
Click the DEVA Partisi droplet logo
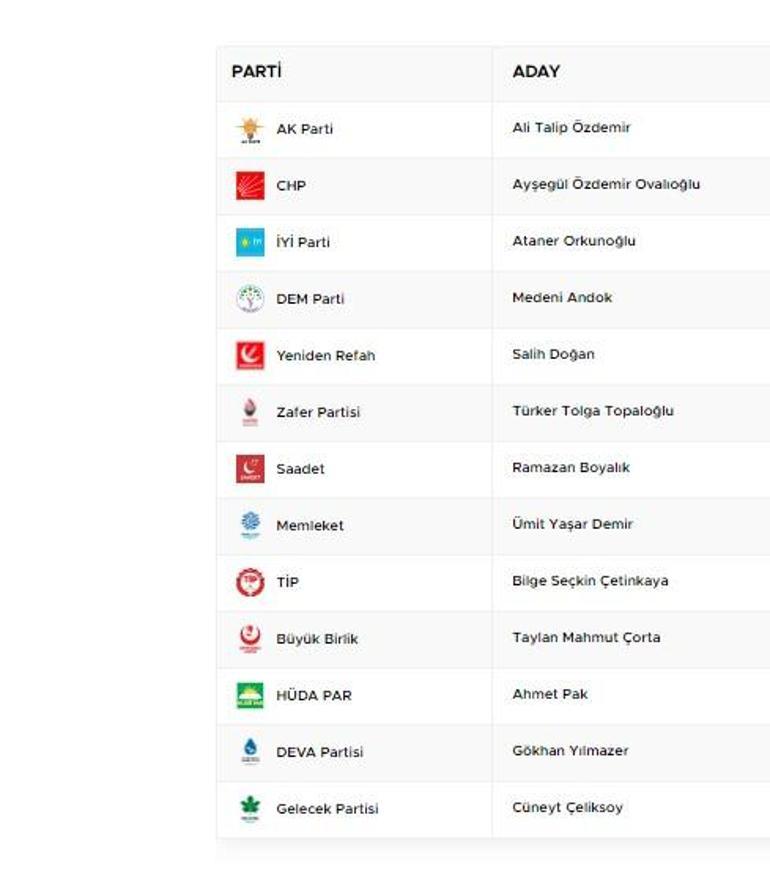point(250,752)
